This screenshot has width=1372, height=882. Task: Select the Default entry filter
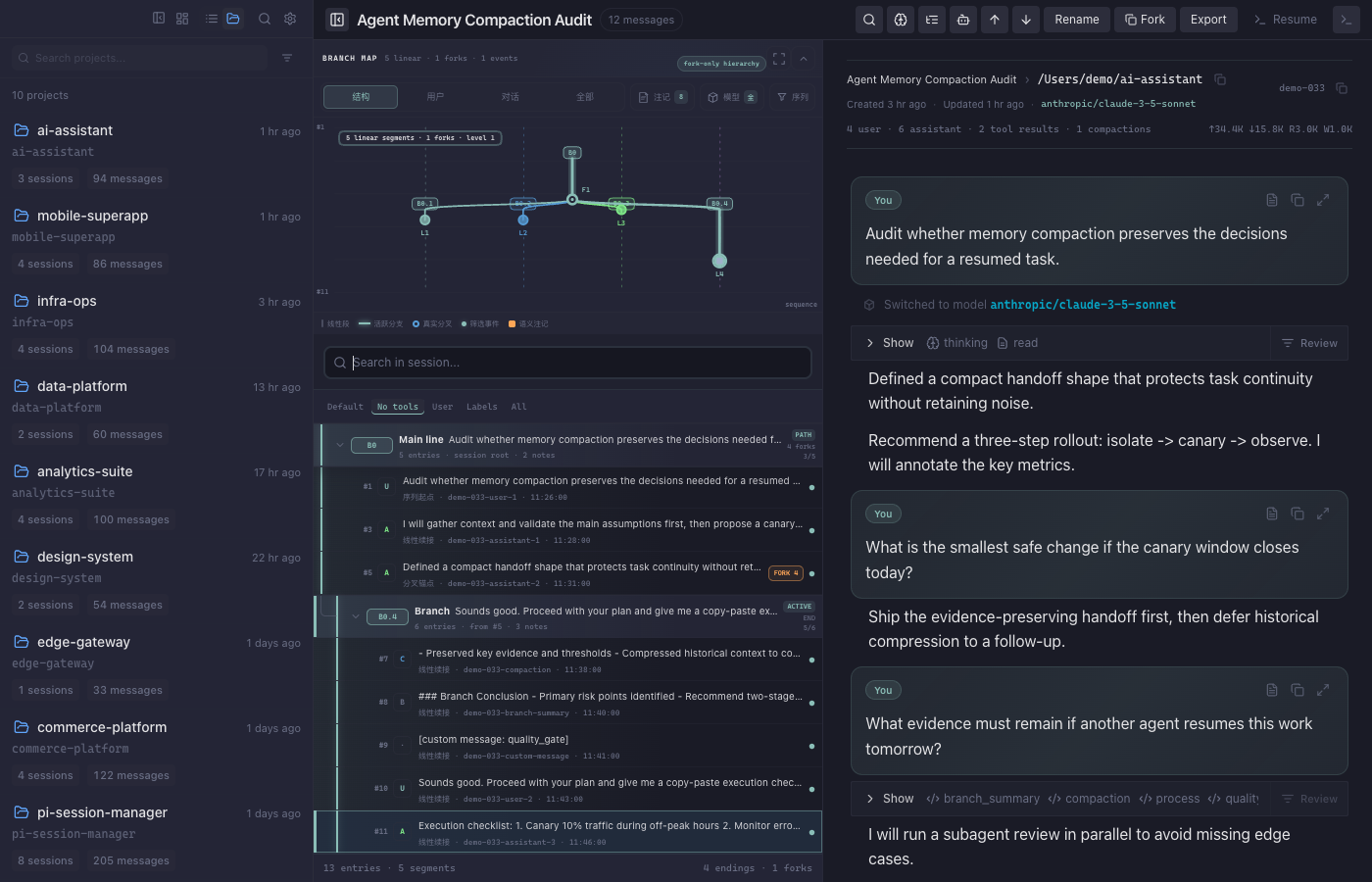point(345,407)
